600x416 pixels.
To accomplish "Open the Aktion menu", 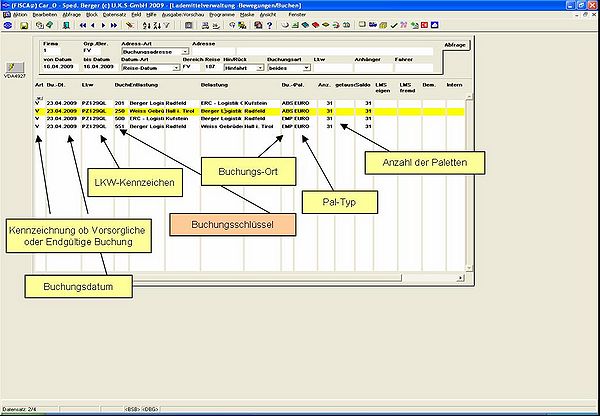I will coord(20,15).
